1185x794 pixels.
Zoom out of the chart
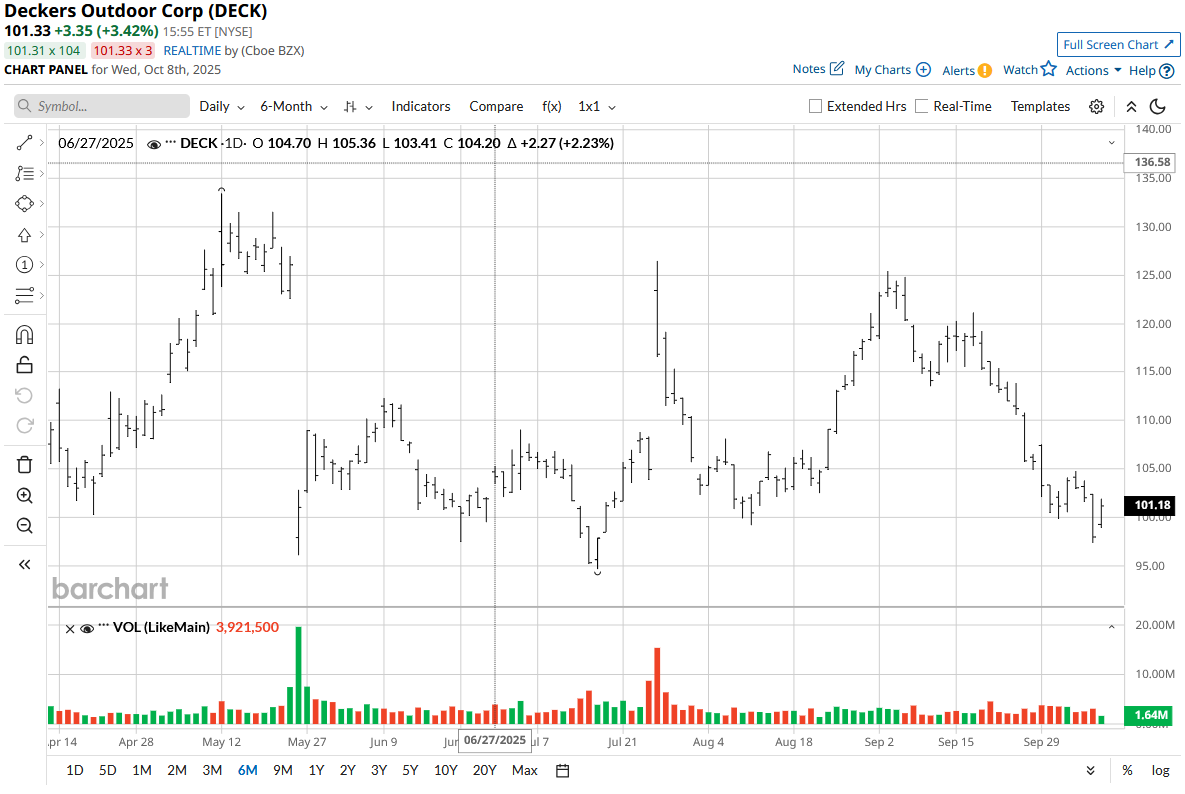[x=24, y=526]
